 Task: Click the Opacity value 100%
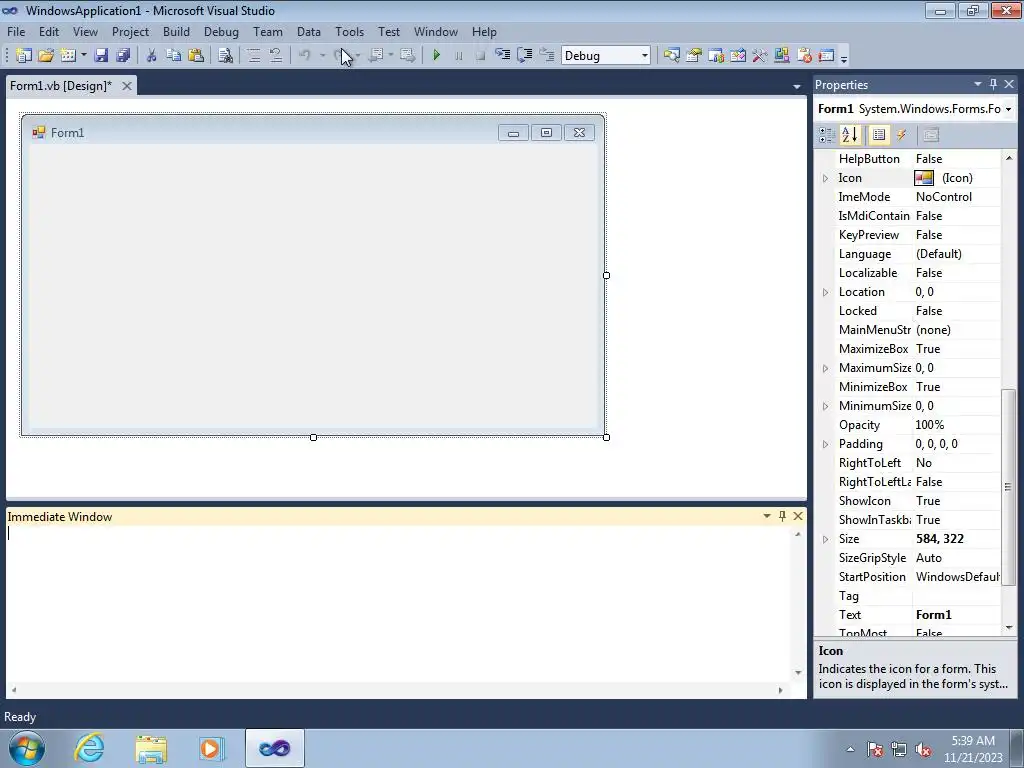click(x=930, y=424)
